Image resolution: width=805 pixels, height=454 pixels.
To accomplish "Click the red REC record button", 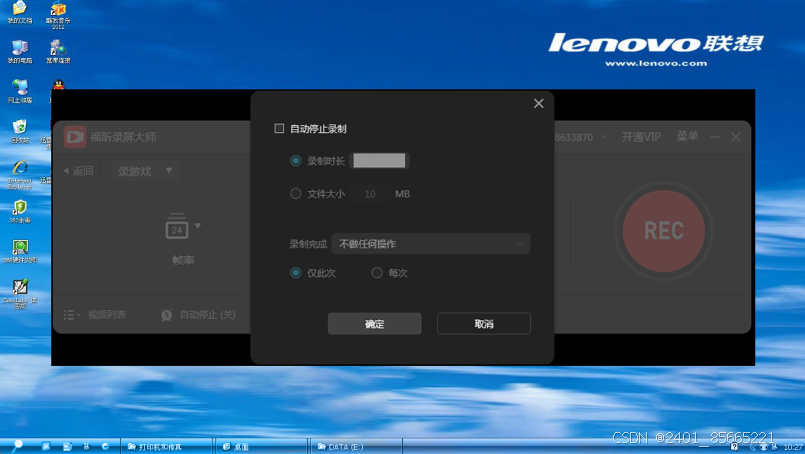I will click(664, 231).
